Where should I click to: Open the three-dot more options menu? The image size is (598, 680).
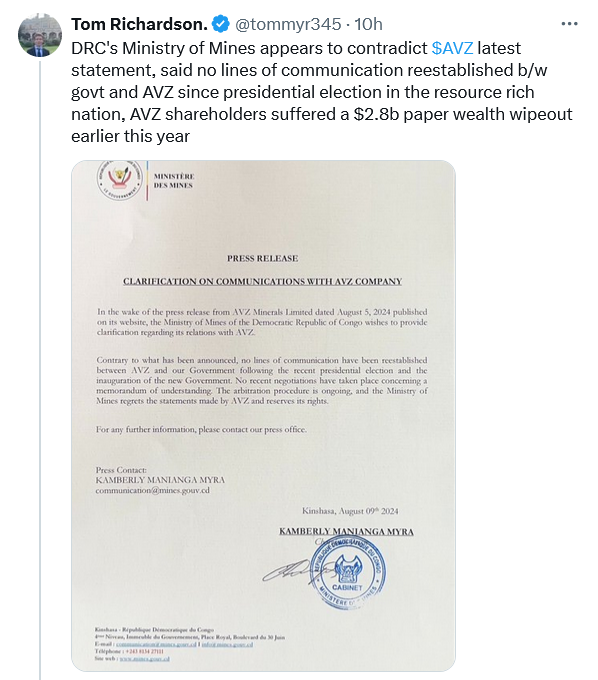(569, 24)
